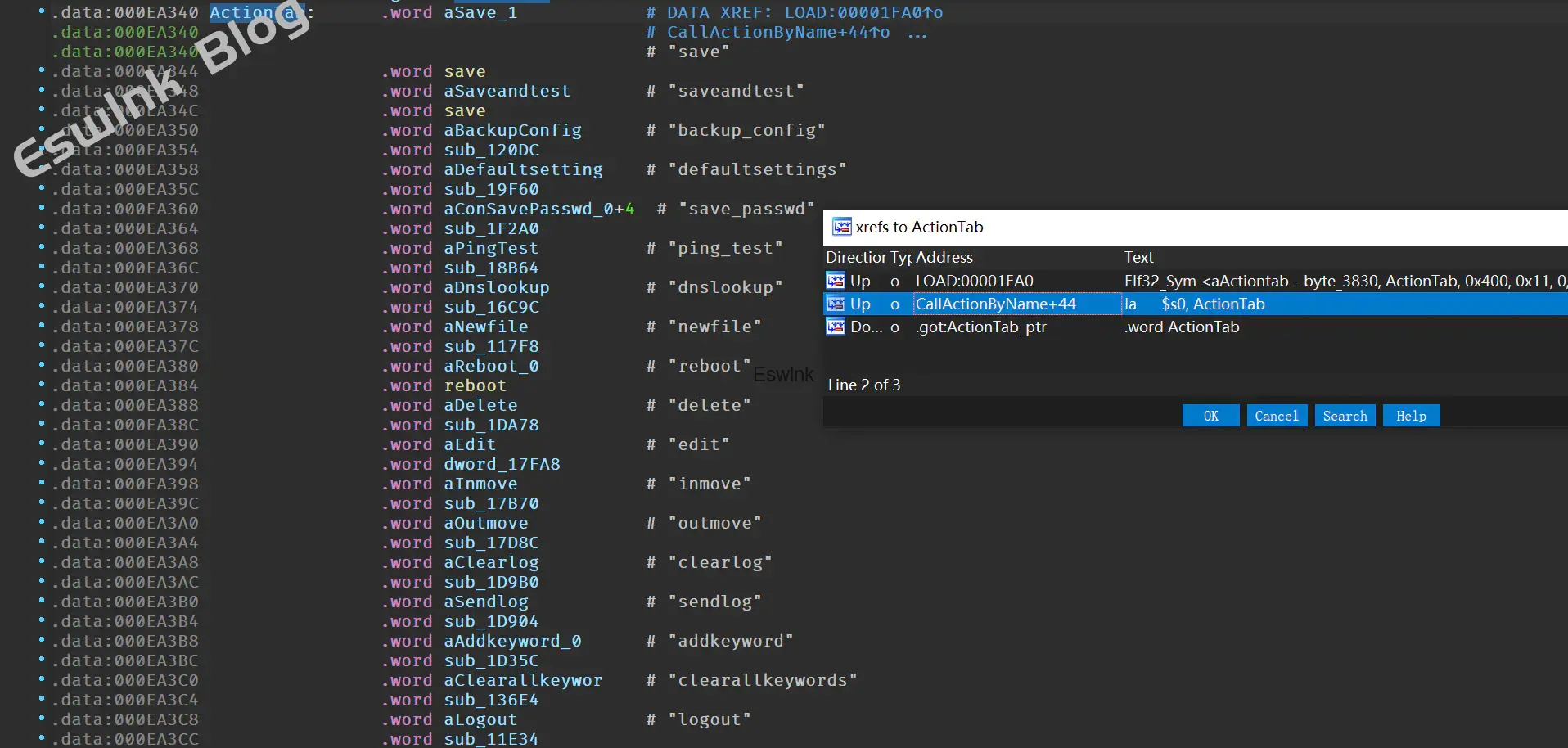Viewport: 1568px width, 748px height.
Task: Select the reboot function operand
Action: [475, 385]
